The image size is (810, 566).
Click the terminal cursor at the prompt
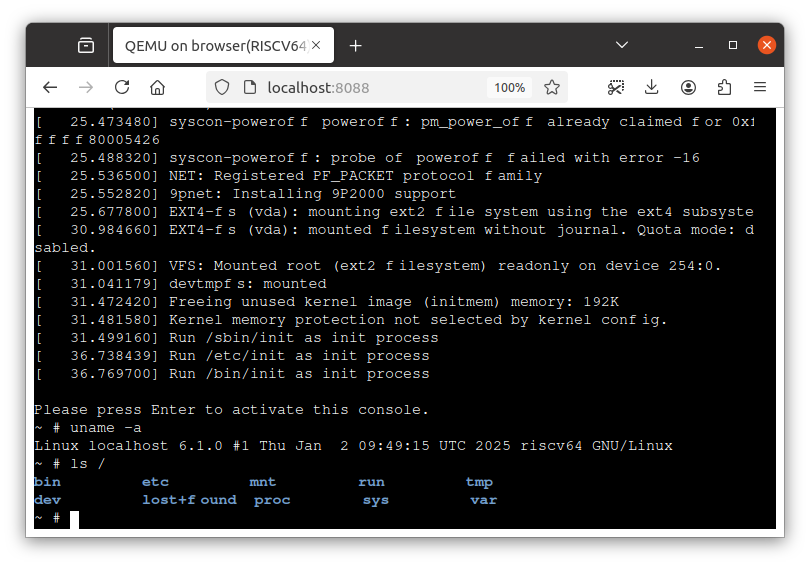click(x=74, y=519)
